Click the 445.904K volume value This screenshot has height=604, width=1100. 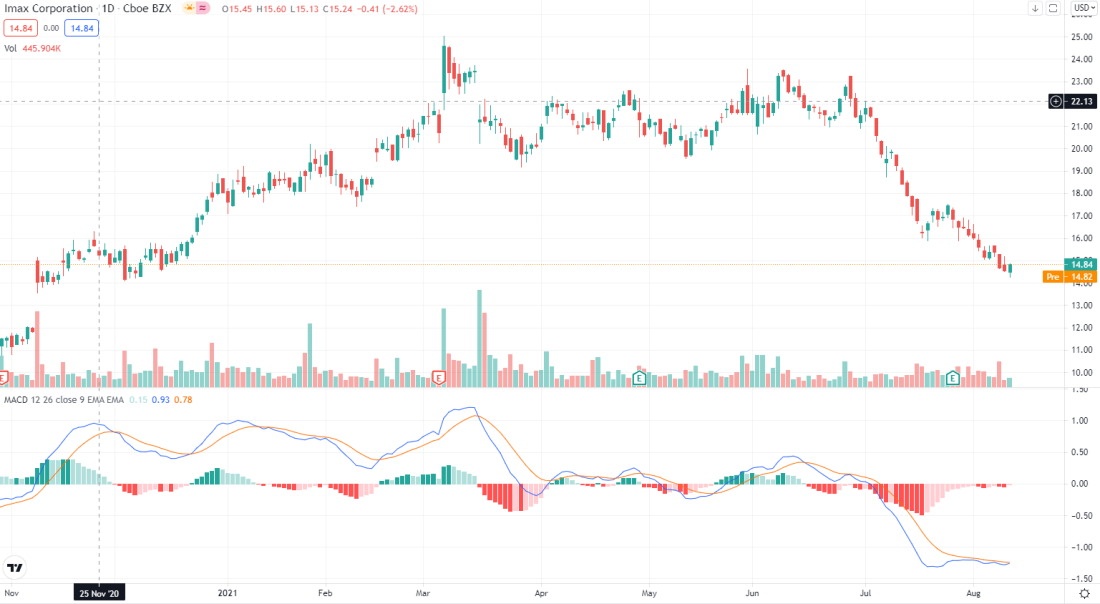tap(41, 48)
